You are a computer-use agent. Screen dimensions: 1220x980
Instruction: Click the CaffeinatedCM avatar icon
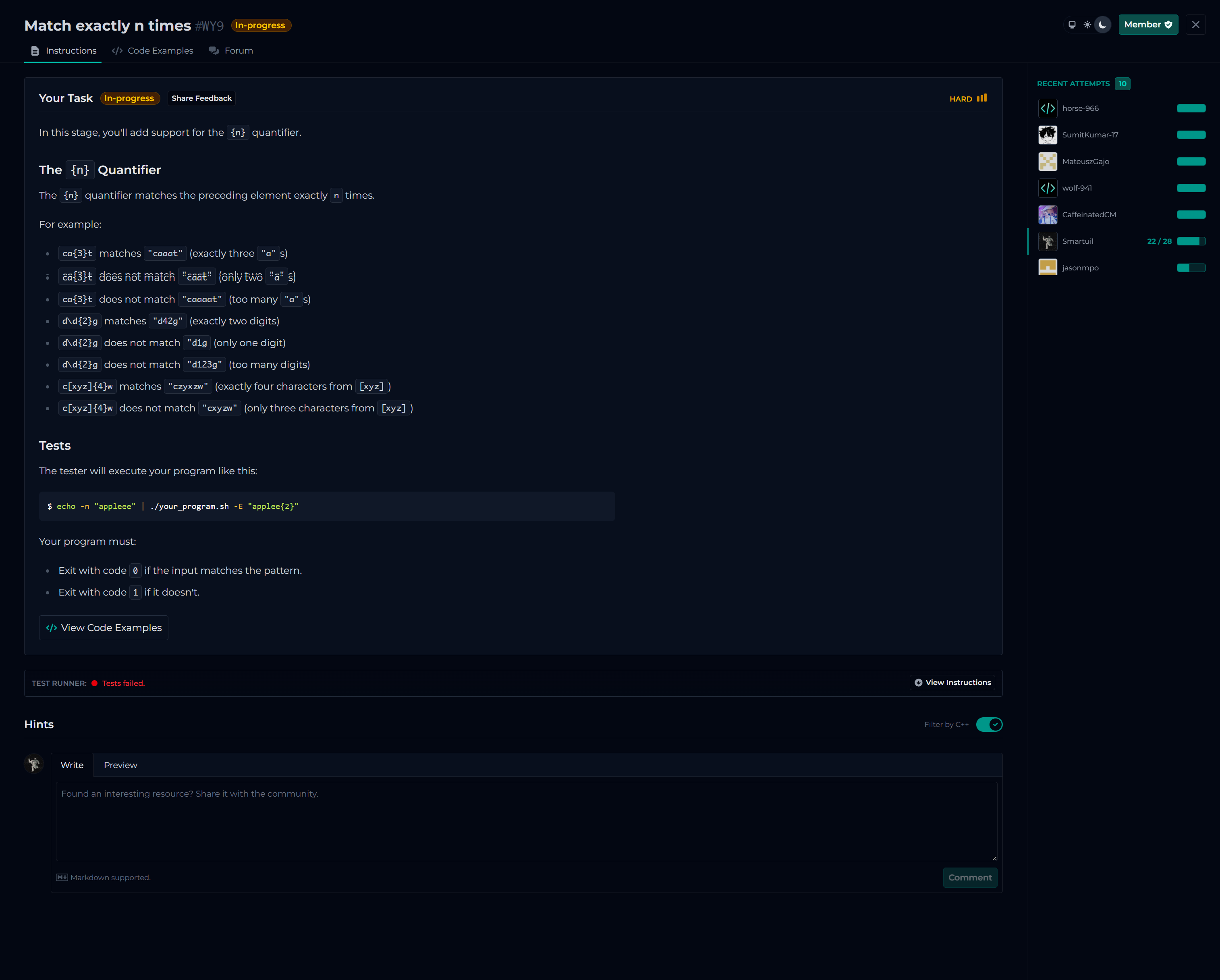tap(1048, 214)
